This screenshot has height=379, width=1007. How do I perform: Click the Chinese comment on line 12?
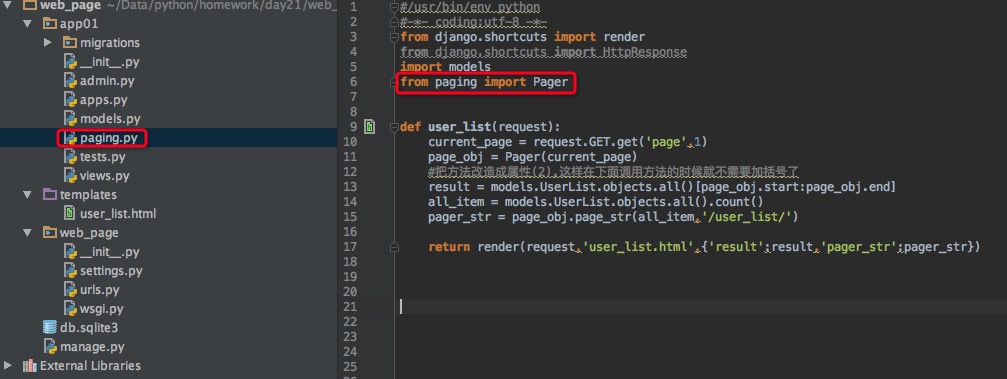tap(613, 171)
